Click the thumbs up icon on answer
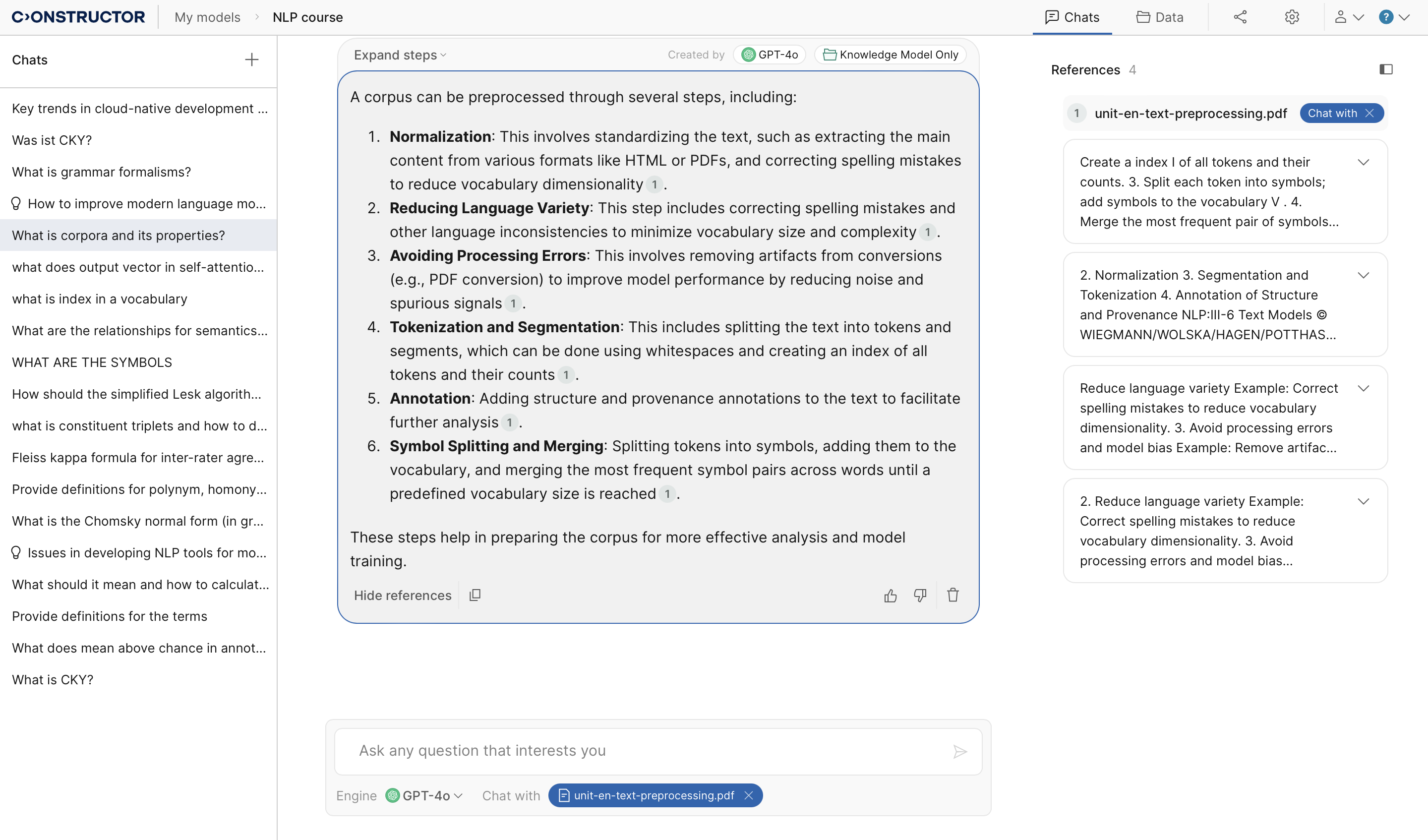The image size is (1428, 840). pos(890,595)
